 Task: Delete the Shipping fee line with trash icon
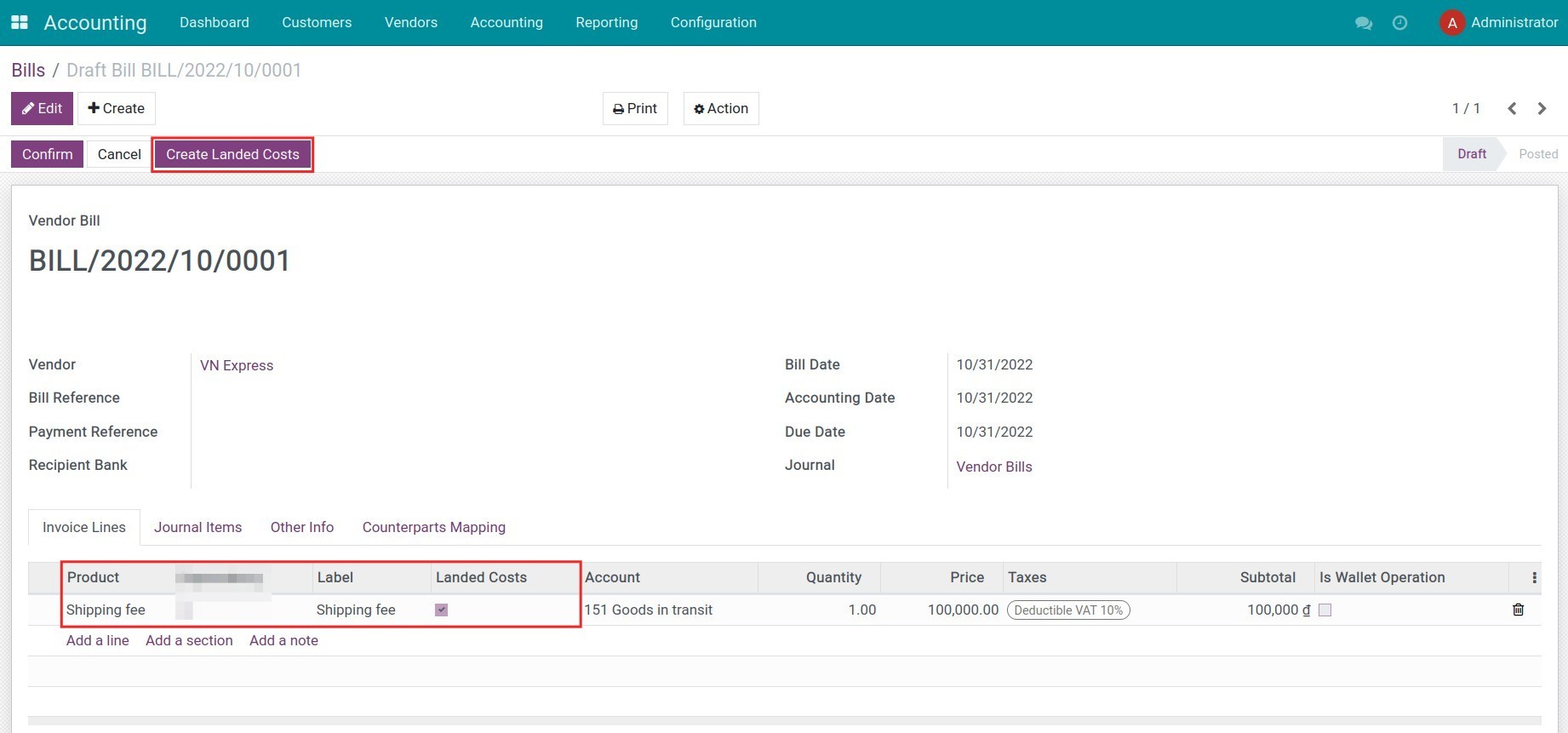tap(1518, 610)
